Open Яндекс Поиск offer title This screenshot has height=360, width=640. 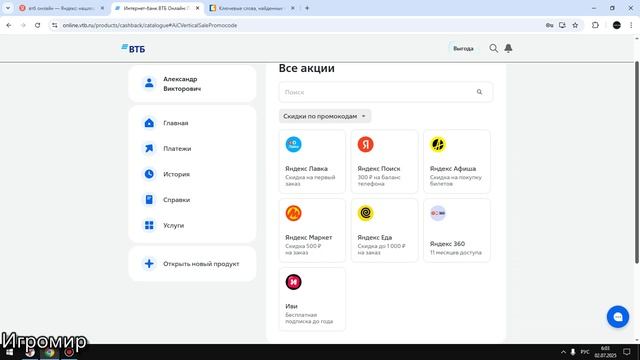coord(379,169)
